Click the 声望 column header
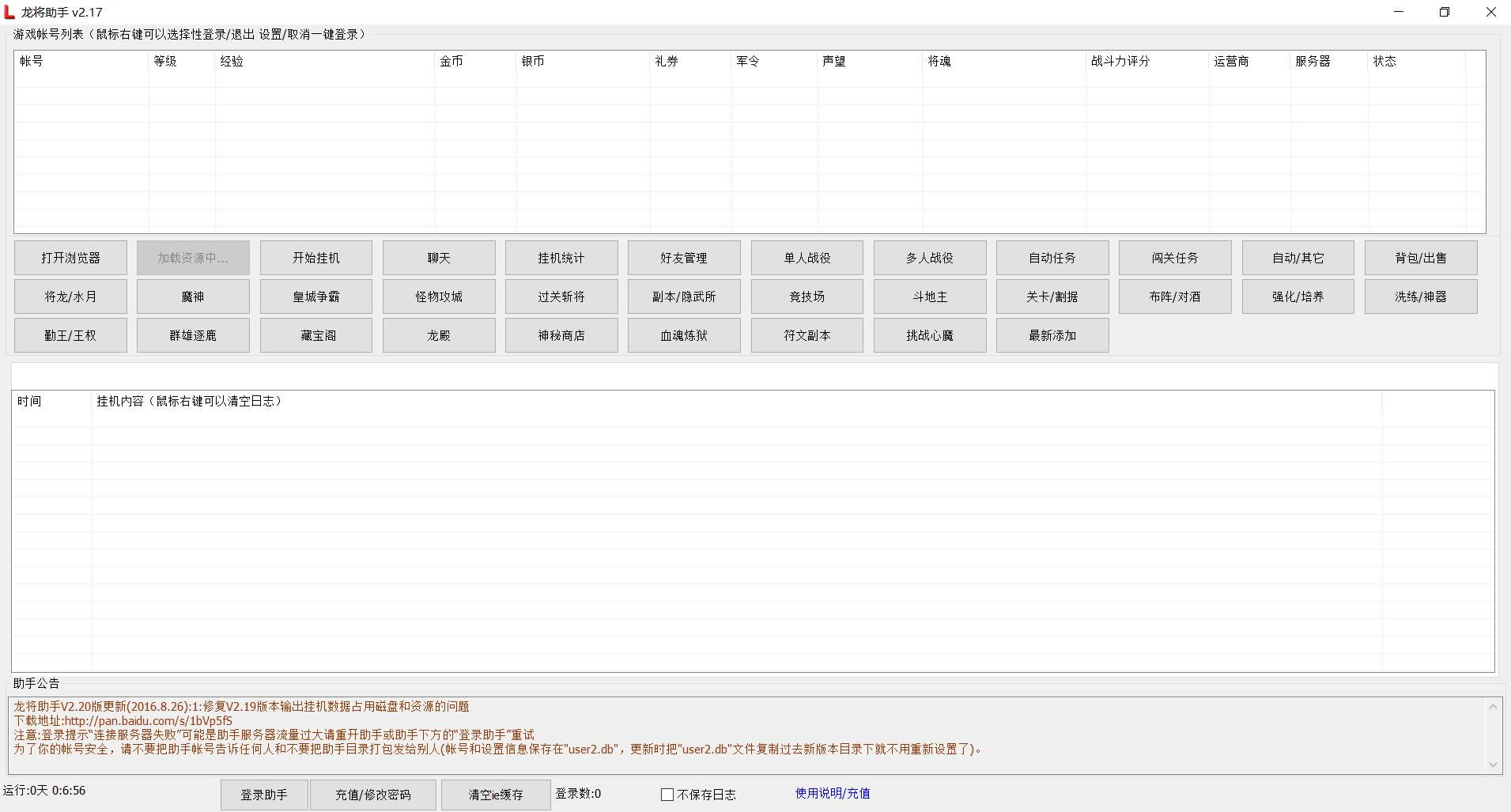The height and width of the screenshot is (812, 1511). tap(870, 61)
